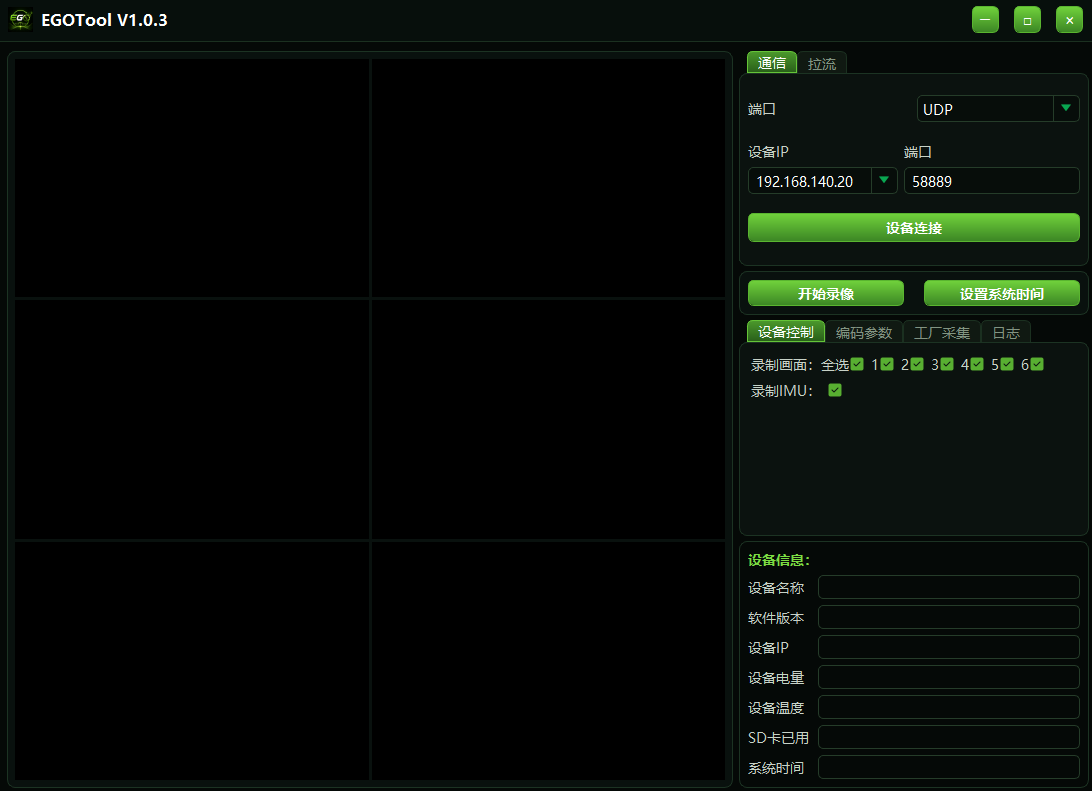The height and width of the screenshot is (791, 1092).
Task: Click the 录制画面: label
Action: tap(782, 365)
